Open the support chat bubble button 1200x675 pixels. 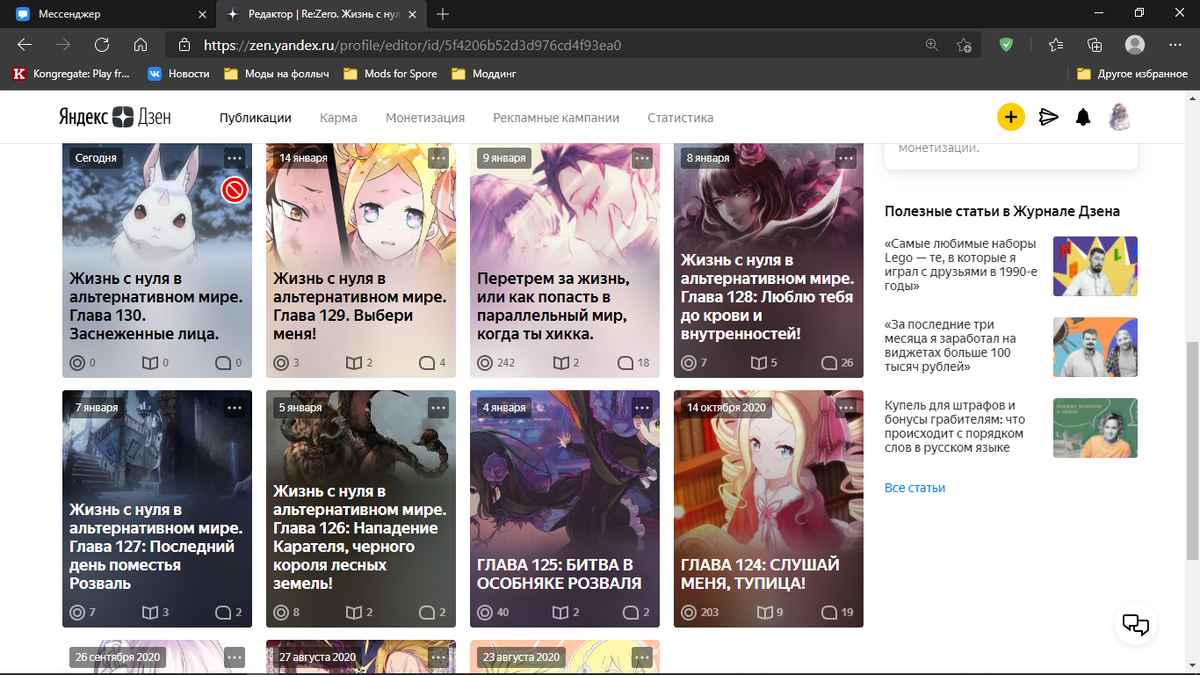(1136, 624)
